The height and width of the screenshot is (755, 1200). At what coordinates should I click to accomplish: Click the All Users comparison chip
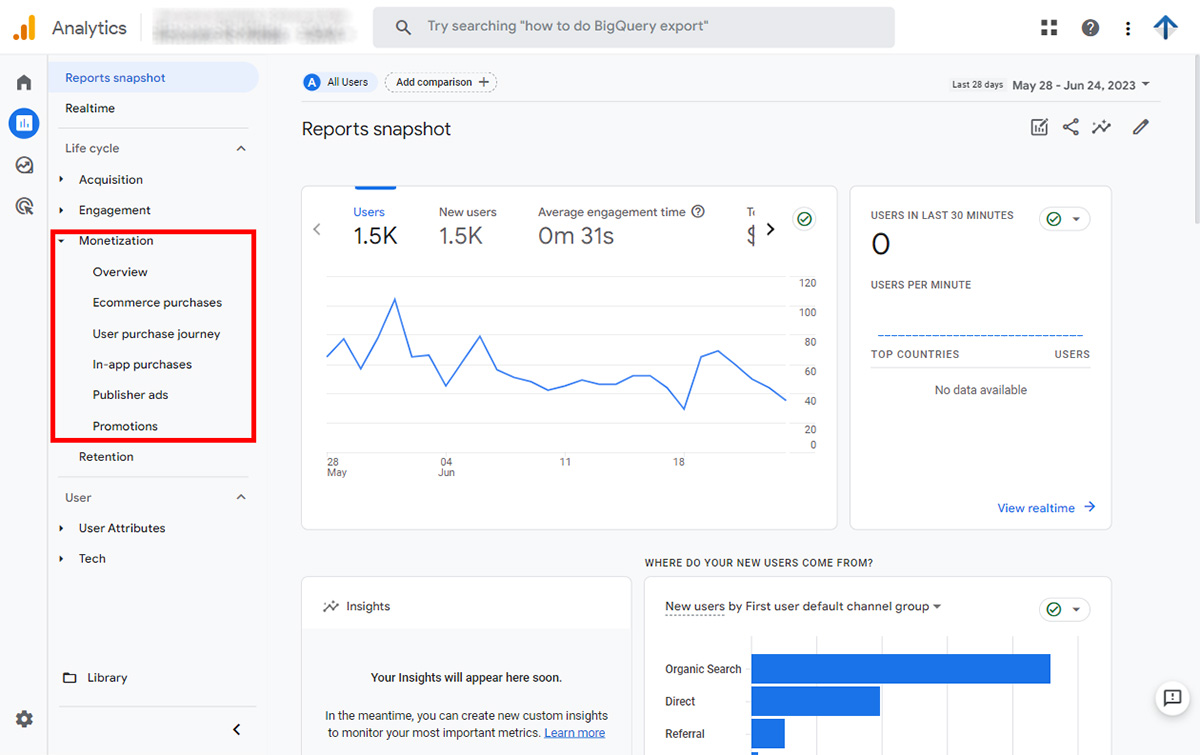point(339,82)
